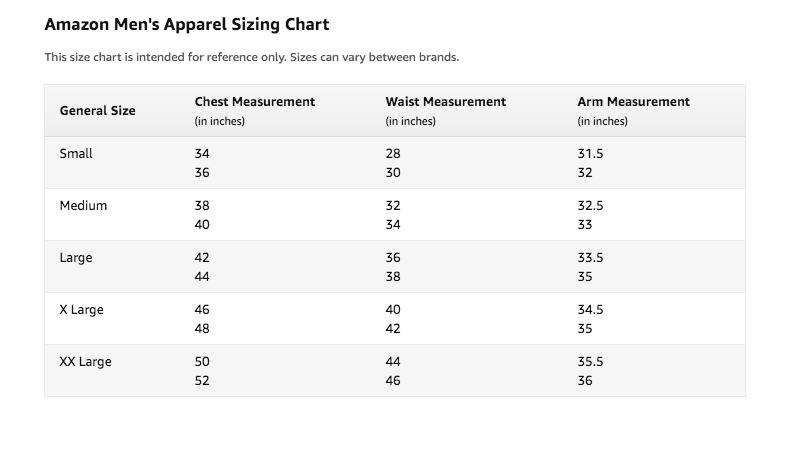
Task: Click waist value 46 in XX Large row
Action: tap(393, 380)
